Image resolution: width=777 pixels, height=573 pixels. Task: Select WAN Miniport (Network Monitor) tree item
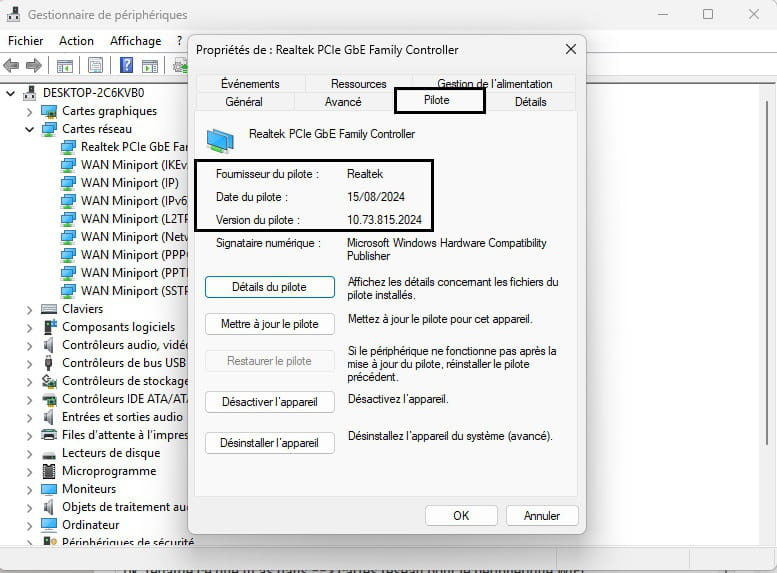coord(123,237)
